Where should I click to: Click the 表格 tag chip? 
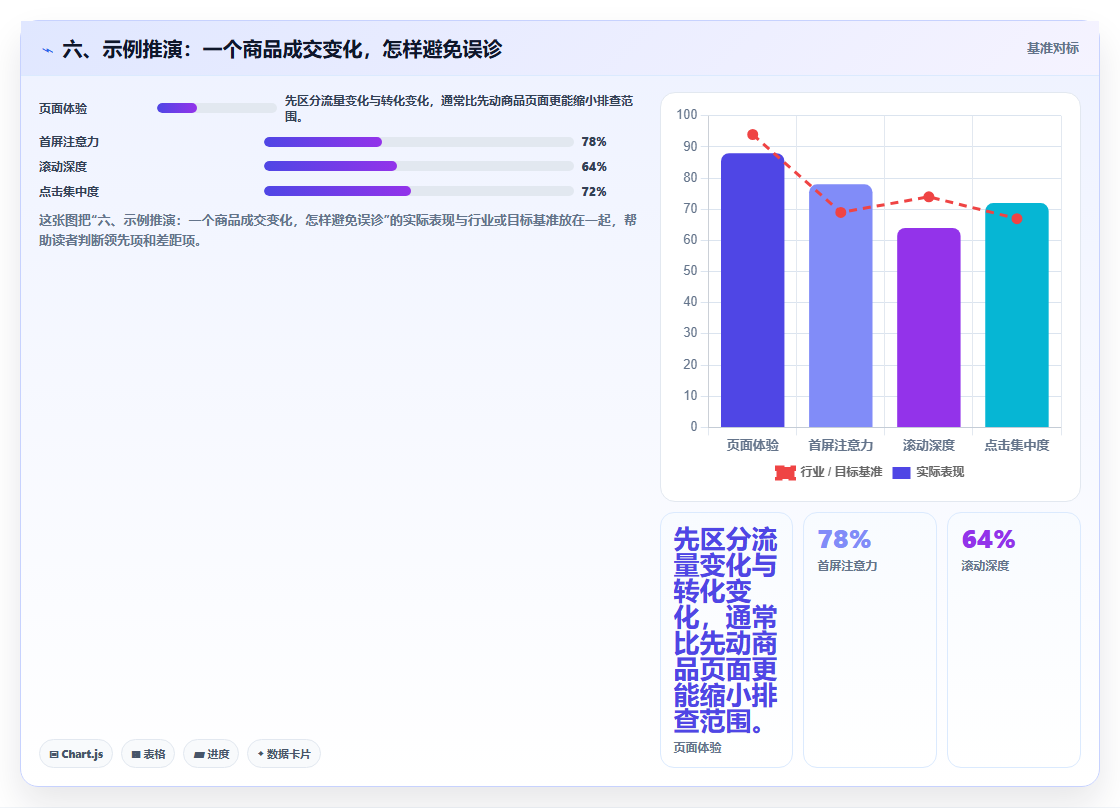click(148, 754)
